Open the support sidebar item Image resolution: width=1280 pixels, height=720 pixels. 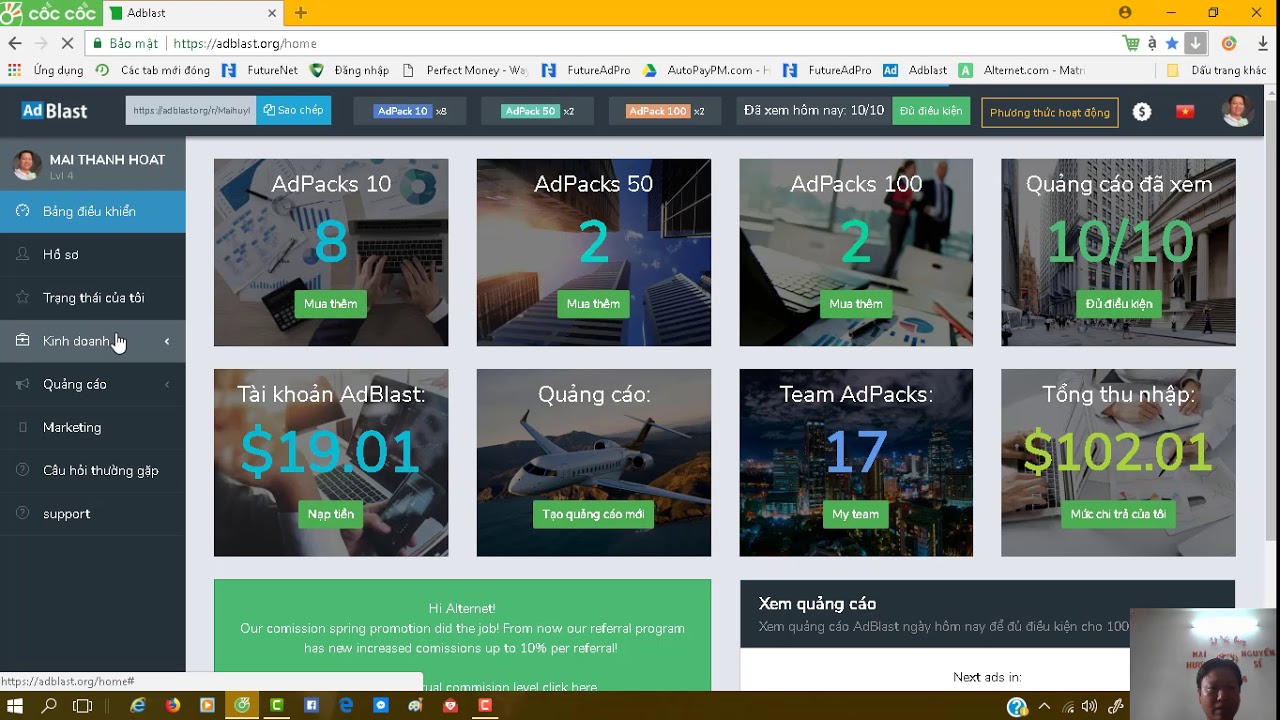click(x=92, y=513)
